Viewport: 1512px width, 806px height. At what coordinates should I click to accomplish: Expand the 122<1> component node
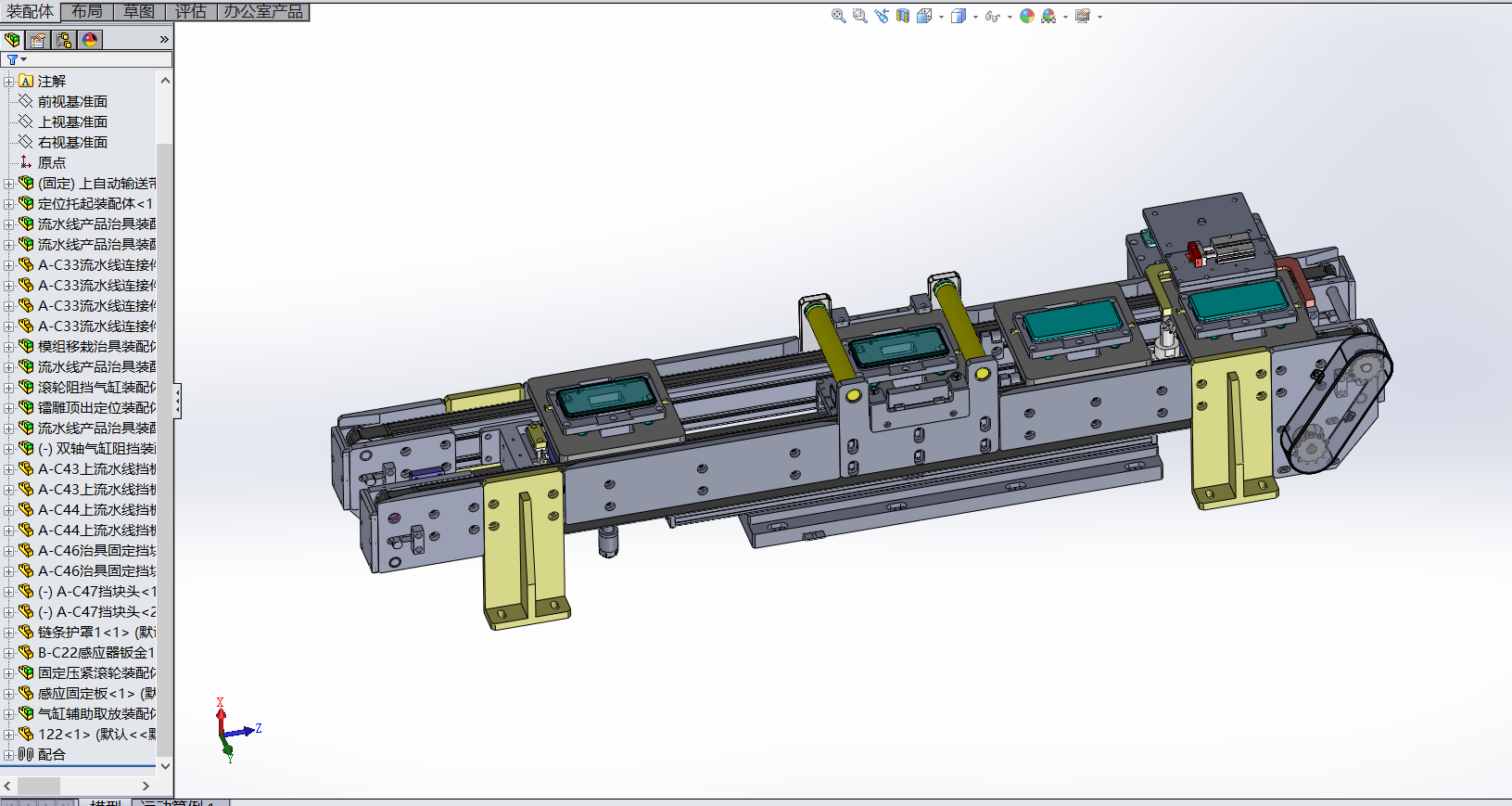(8, 735)
